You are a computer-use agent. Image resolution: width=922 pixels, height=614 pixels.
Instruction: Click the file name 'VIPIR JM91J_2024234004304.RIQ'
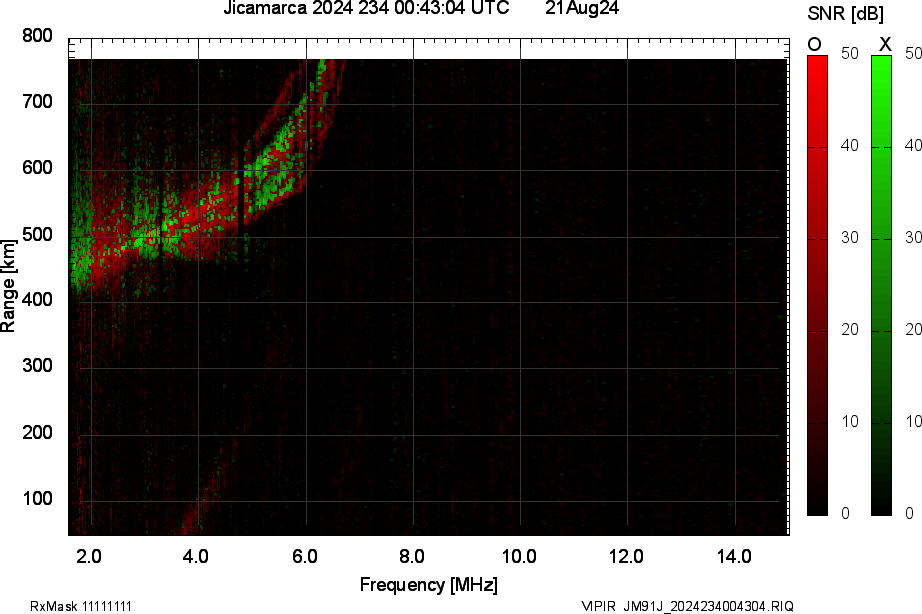coord(687,606)
